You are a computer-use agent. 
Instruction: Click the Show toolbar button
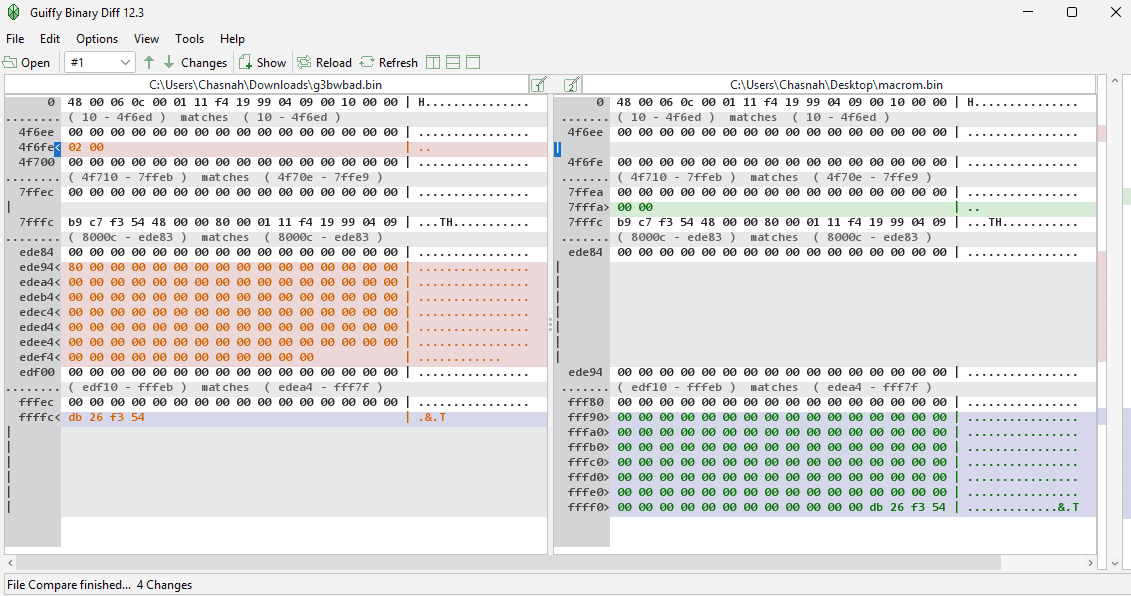(263, 63)
